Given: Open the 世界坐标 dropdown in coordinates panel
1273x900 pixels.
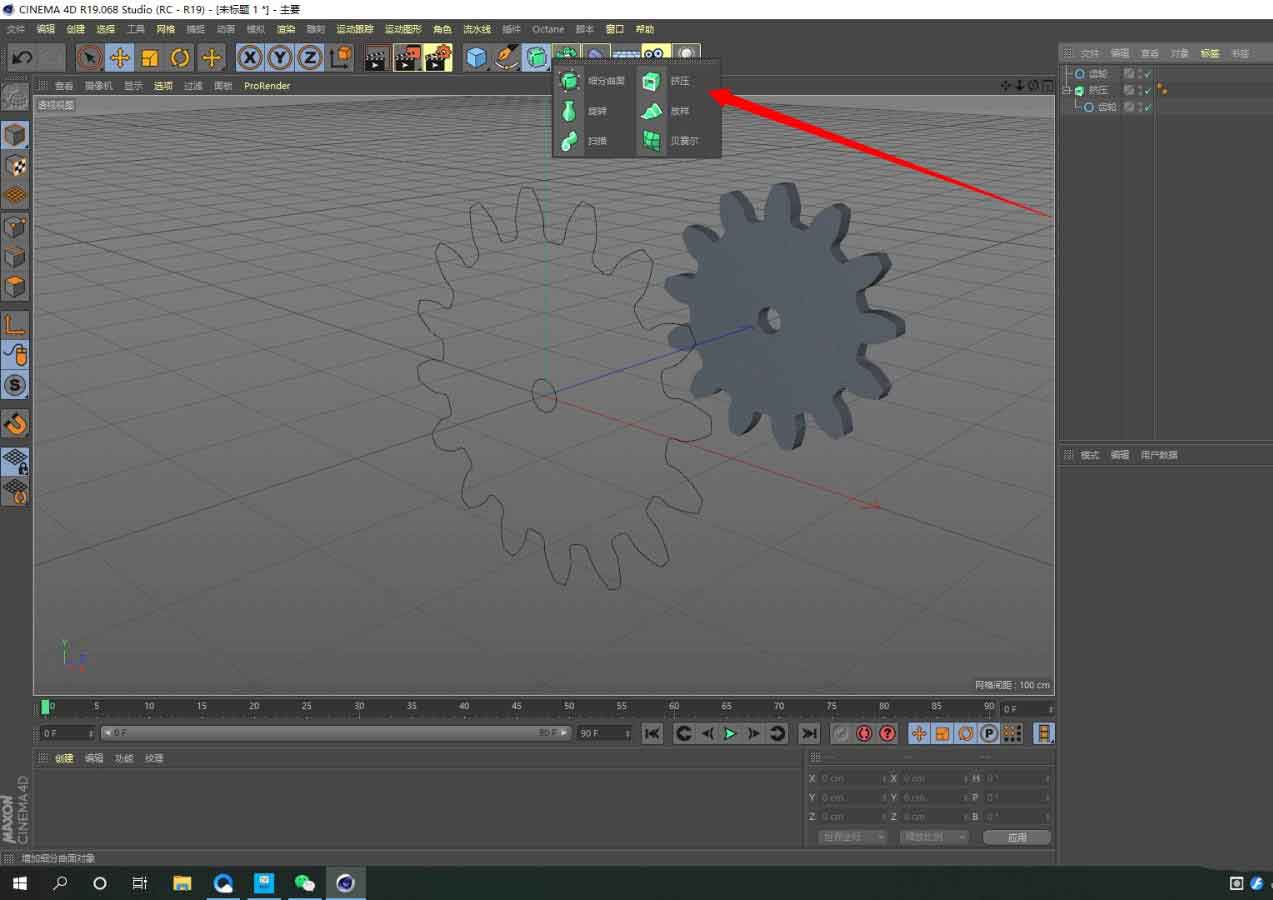Looking at the screenshot, I should tap(851, 836).
